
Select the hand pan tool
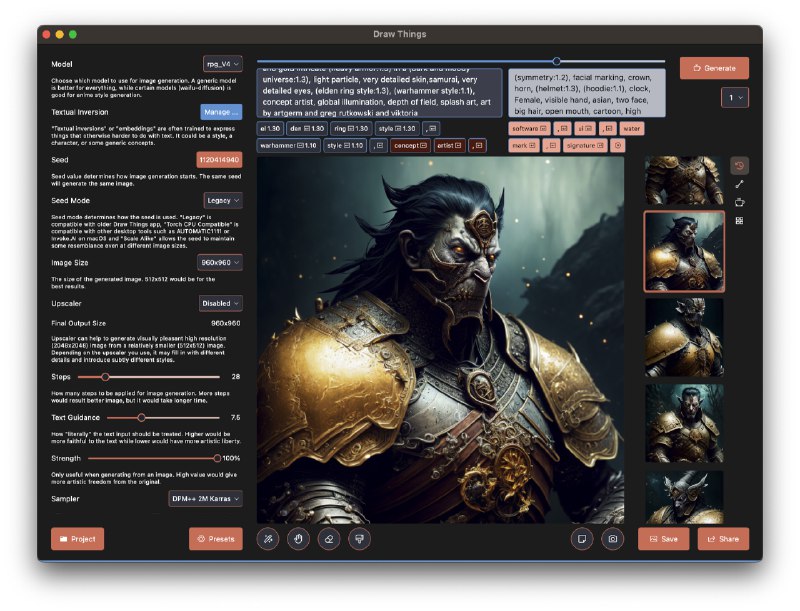298,539
